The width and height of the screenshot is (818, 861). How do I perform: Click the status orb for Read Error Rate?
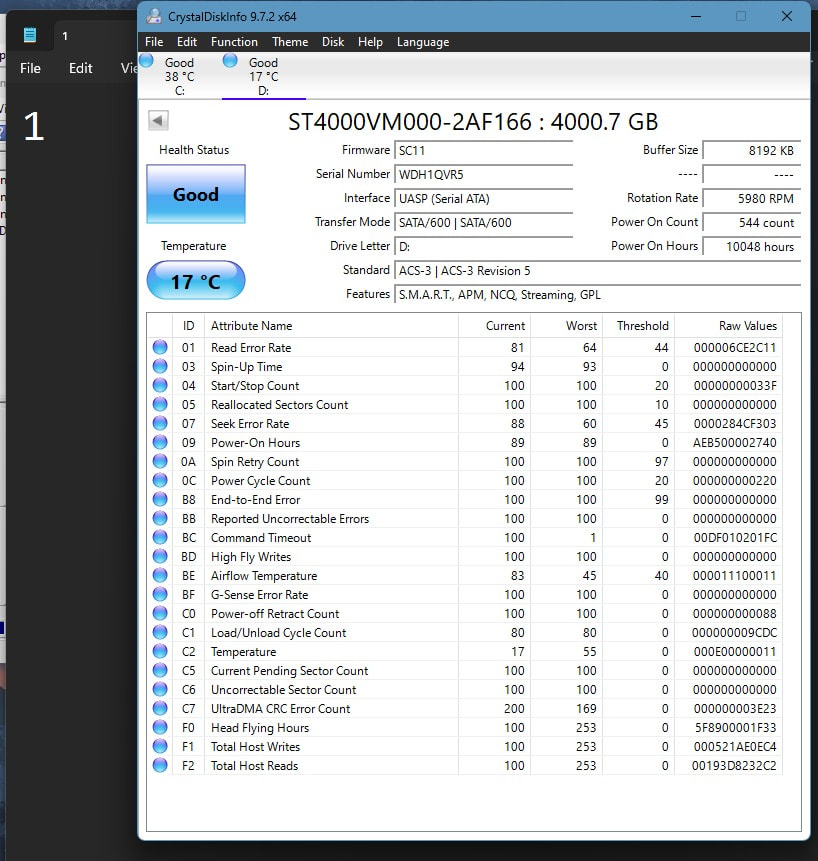click(x=160, y=348)
